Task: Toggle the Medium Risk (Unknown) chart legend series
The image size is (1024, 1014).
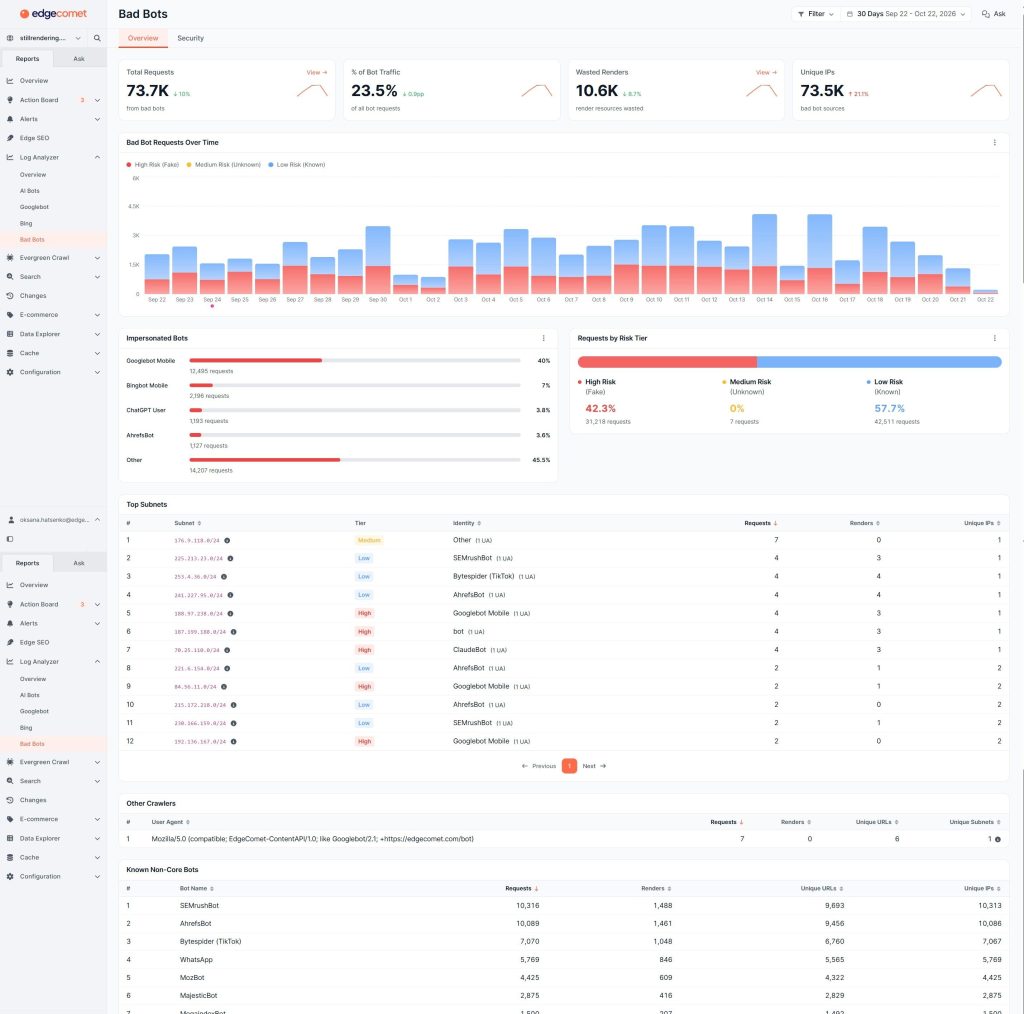Action: [223, 165]
